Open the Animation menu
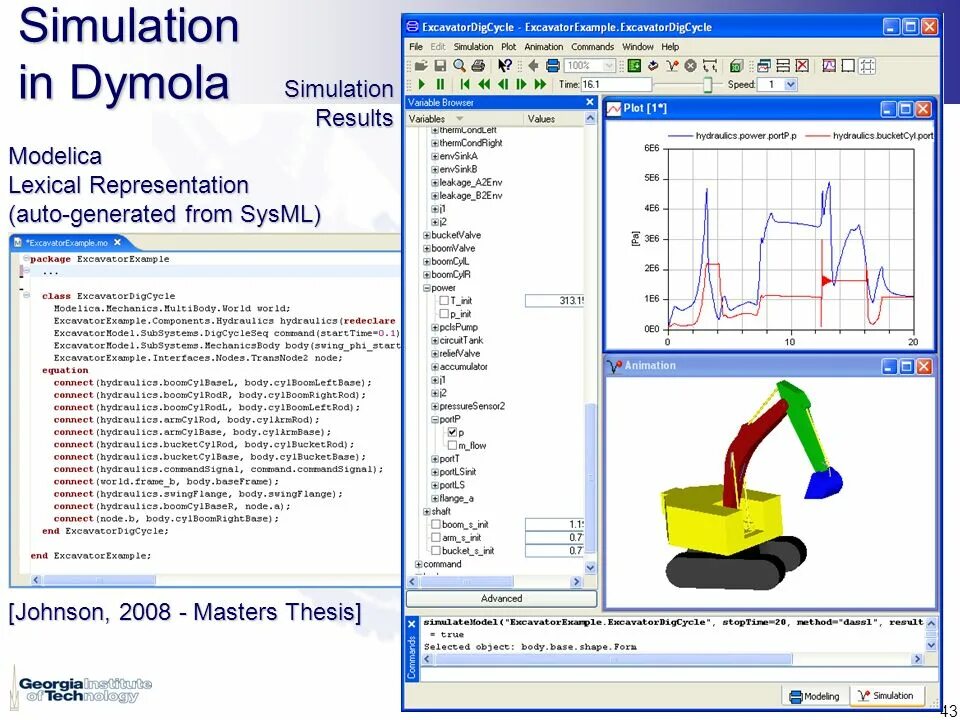Screen dimensions: 960x720 [543, 47]
